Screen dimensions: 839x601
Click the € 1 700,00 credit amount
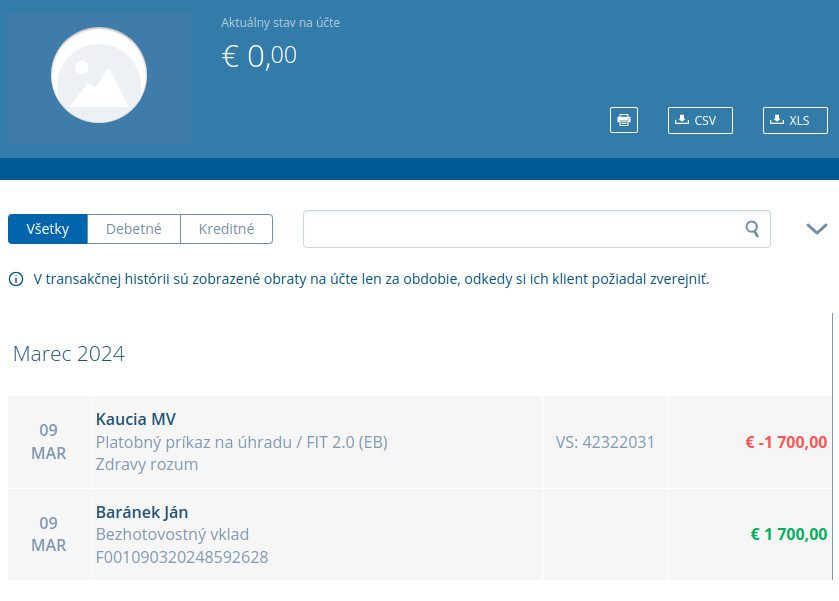(x=788, y=534)
